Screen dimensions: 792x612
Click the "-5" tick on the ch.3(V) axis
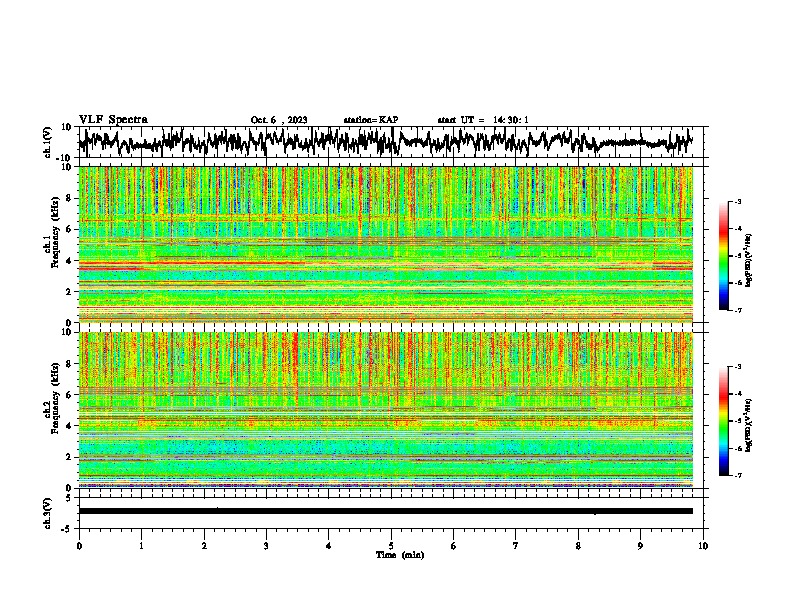67,529
